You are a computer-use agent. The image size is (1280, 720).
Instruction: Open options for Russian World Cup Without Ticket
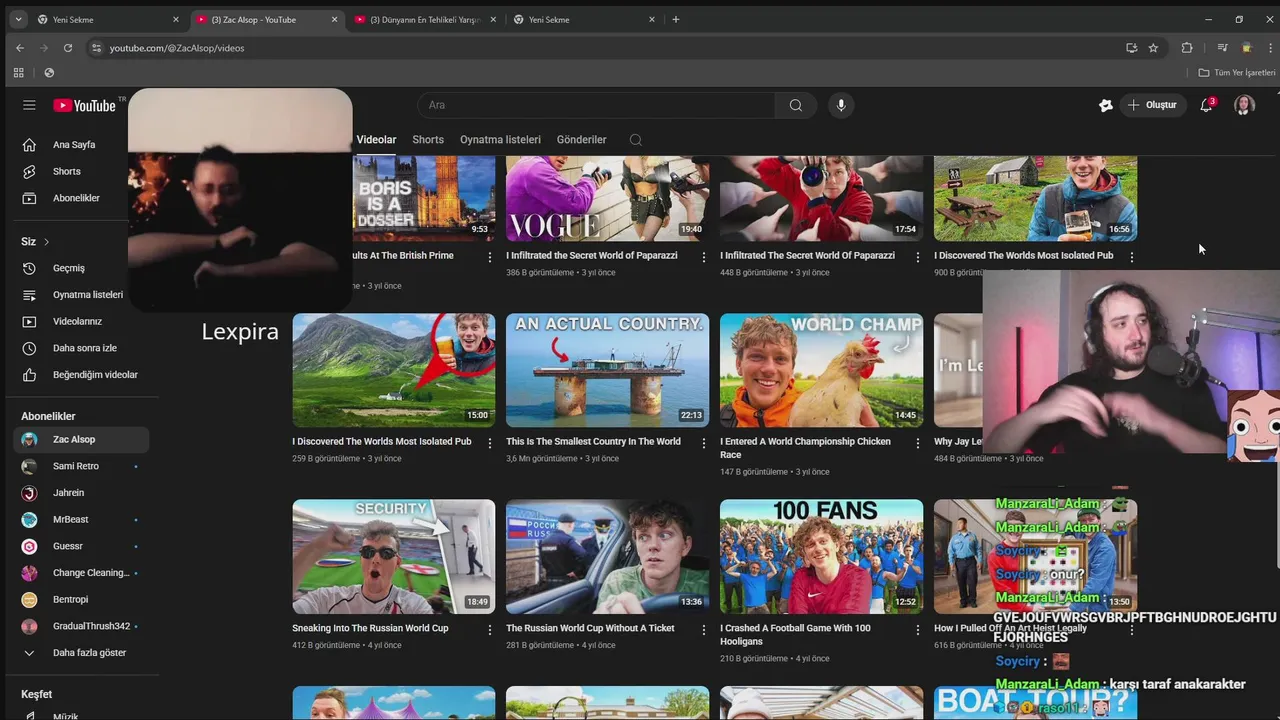pyautogui.click(x=704, y=630)
